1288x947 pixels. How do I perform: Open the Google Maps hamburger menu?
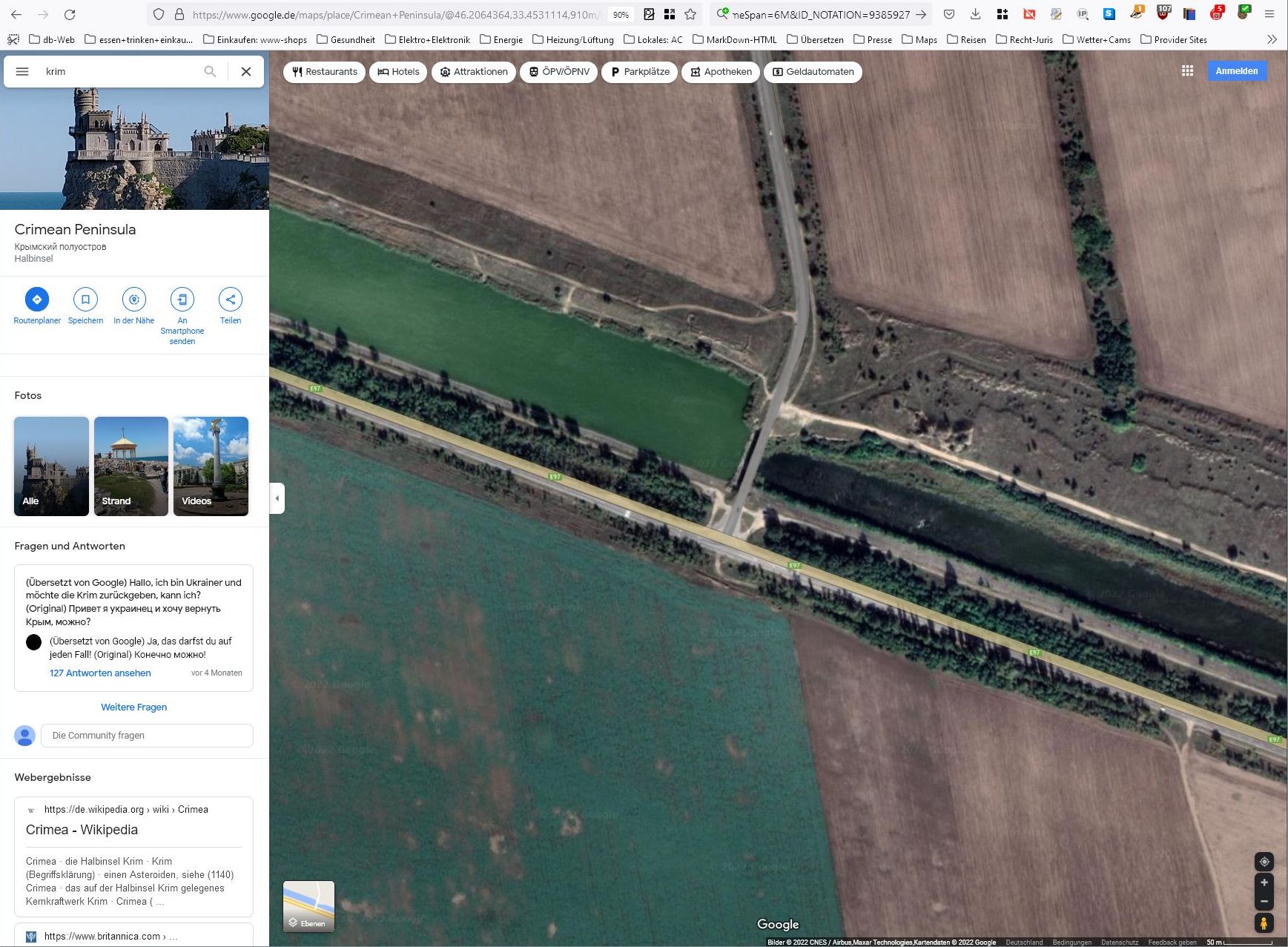22,72
